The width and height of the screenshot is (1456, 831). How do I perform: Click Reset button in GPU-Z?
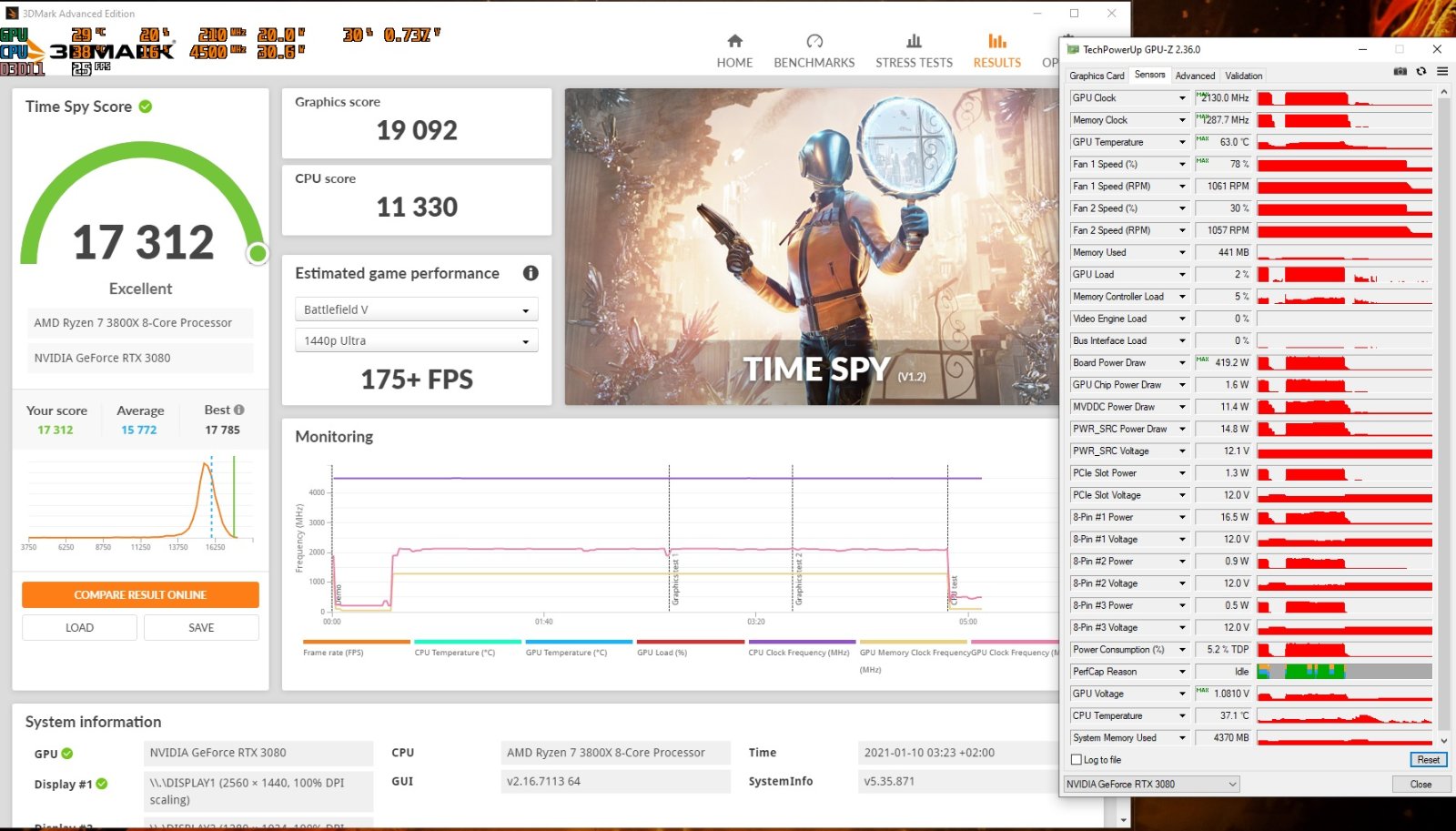point(1428,760)
